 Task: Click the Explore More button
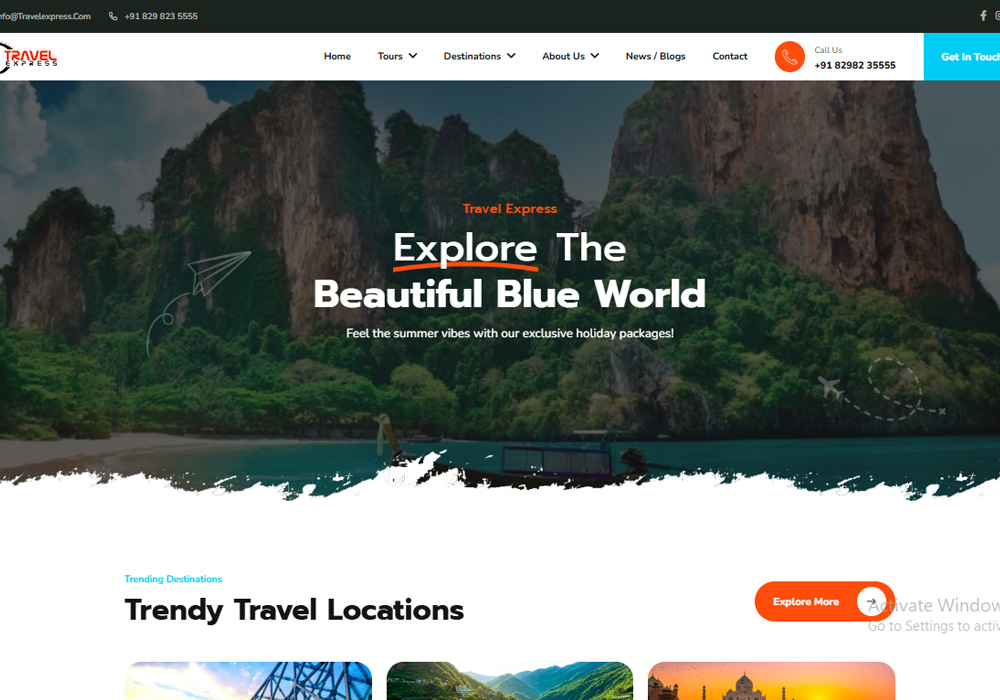pyautogui.click(x=824, y=601)
